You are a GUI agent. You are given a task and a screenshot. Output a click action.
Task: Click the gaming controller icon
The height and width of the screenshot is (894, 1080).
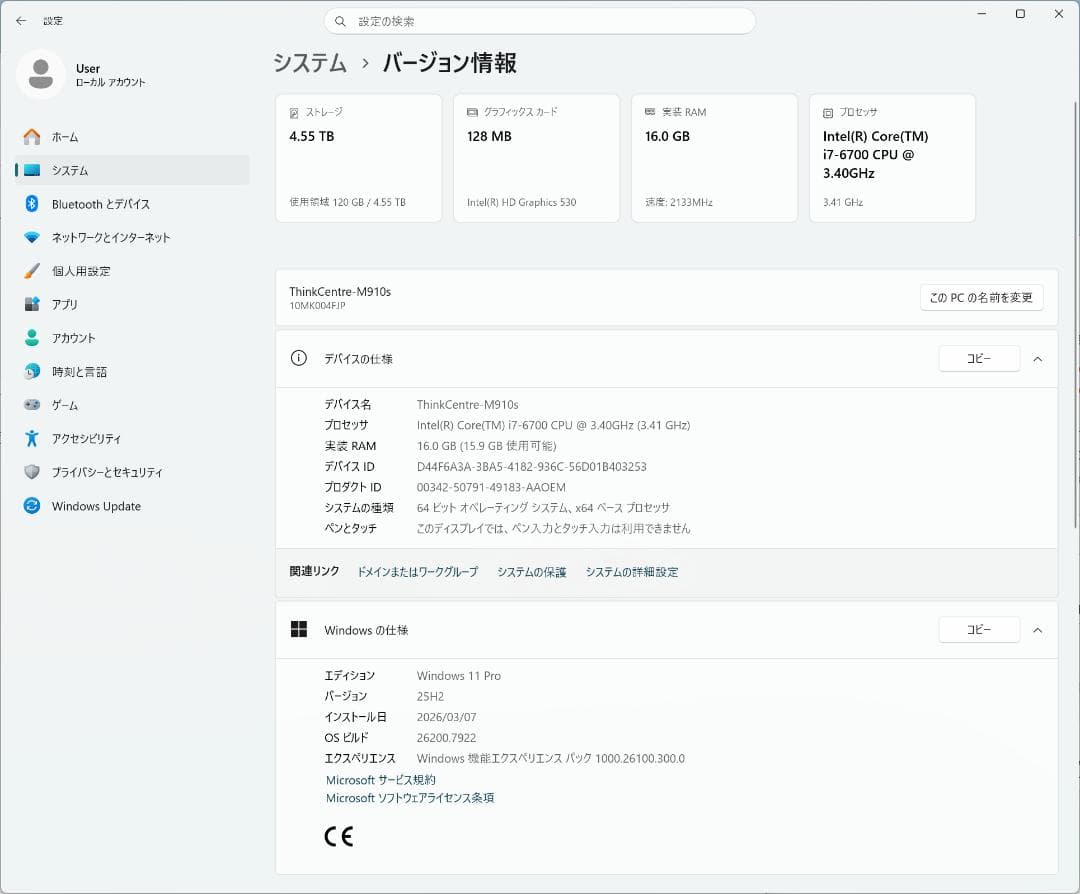pyautogui.click(x=32, y=404)
